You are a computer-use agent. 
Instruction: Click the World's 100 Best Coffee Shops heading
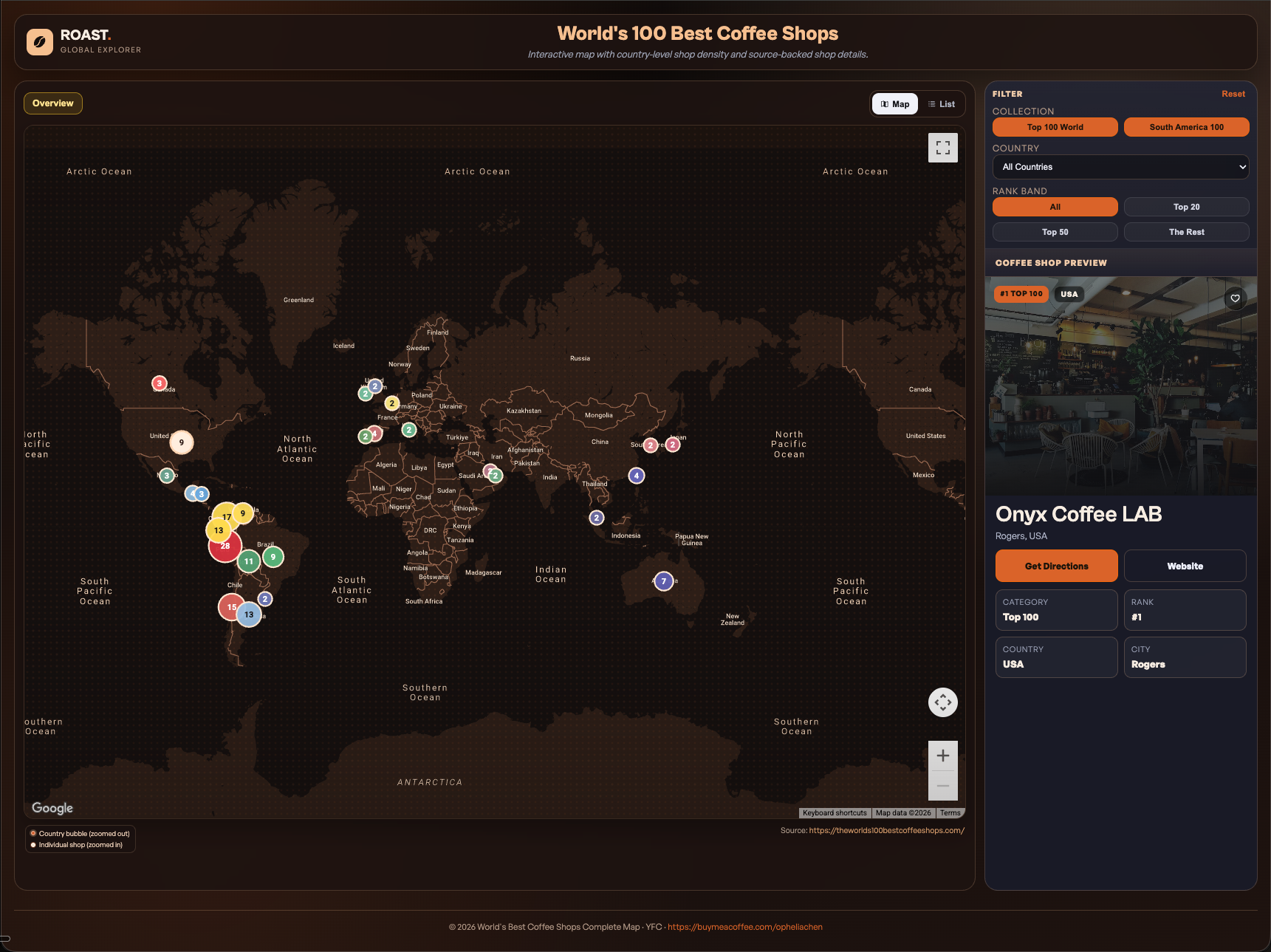coord(698,33)
